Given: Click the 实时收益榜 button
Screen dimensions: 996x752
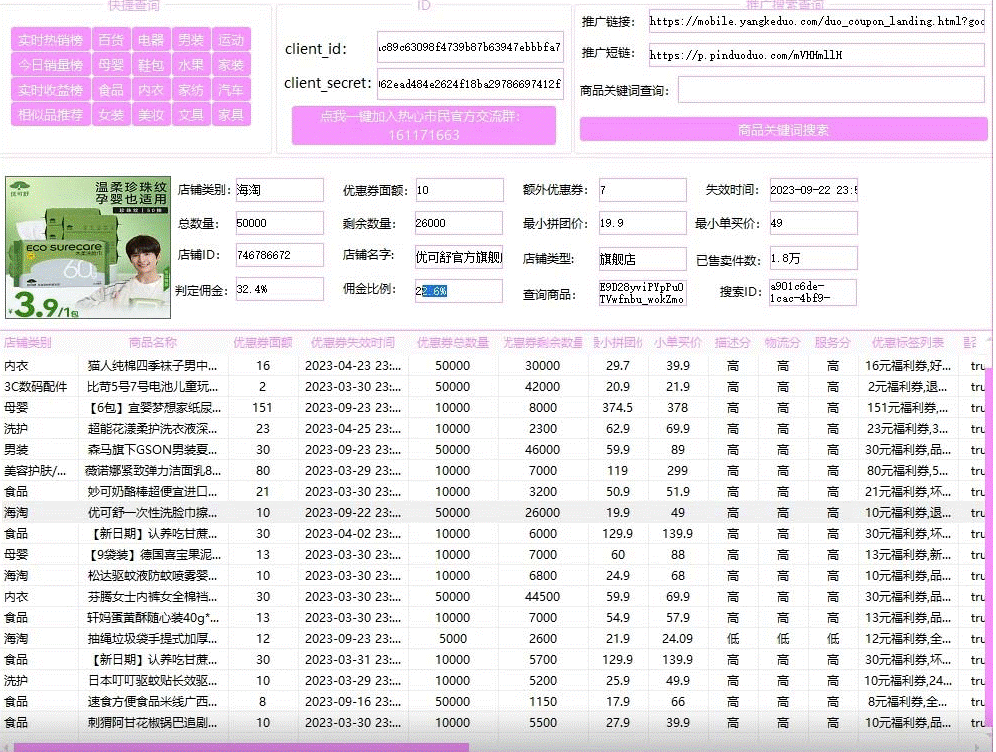Looking at the screenshot, I should 50,90.
